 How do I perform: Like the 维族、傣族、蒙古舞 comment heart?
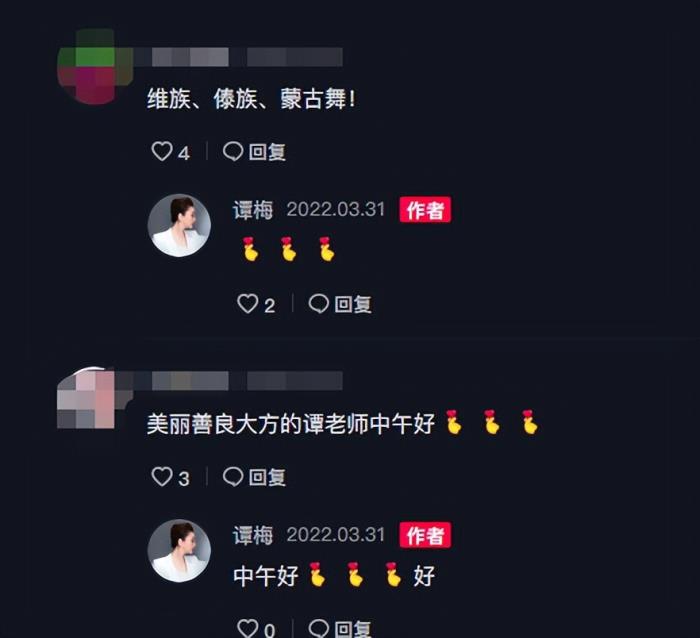pyautogui.click(x=162, y=151)
